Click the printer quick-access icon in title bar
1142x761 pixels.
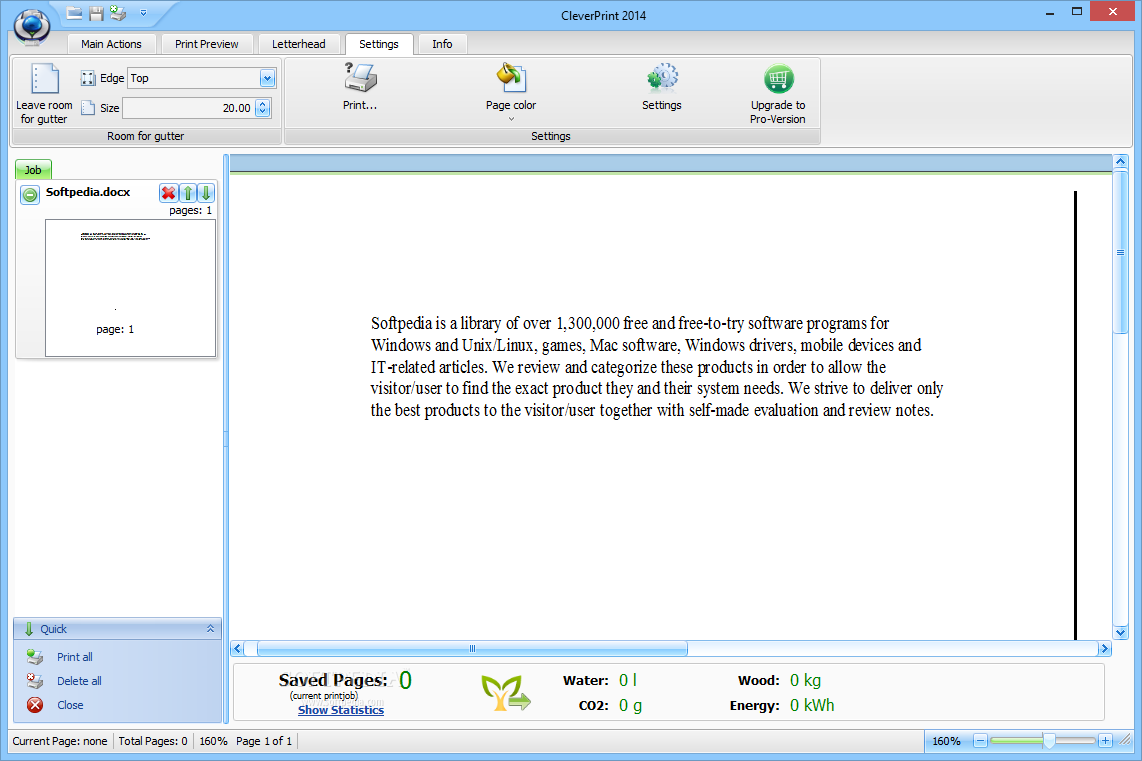[x=118, y=12]
